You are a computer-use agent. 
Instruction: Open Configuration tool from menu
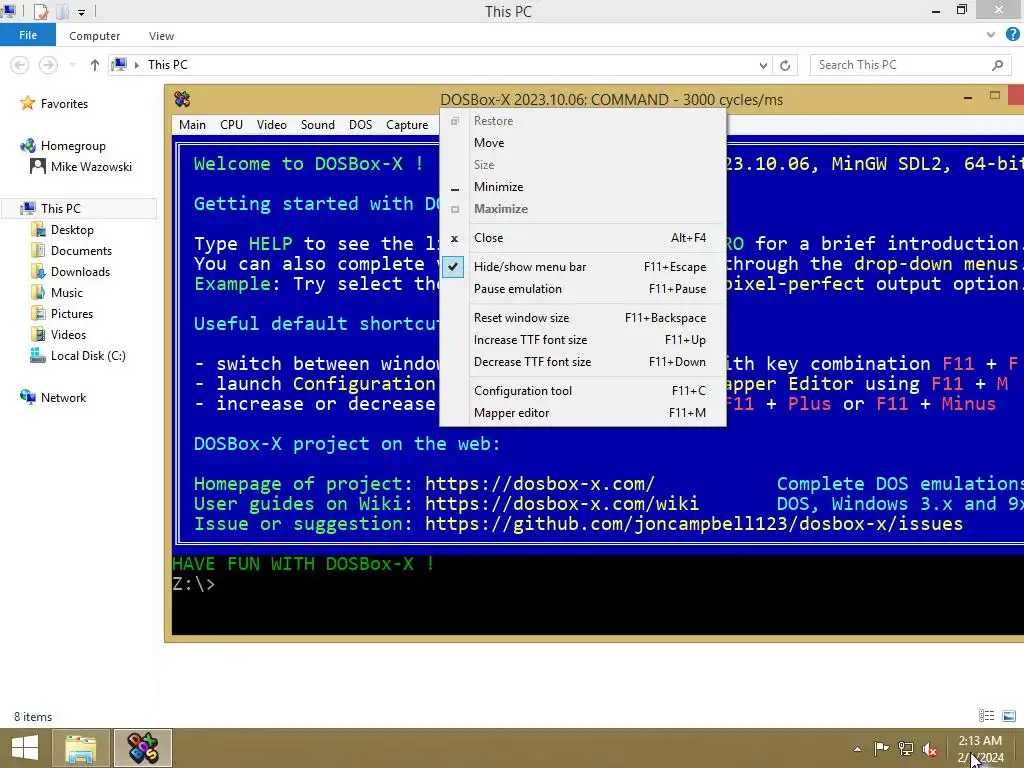583,391
